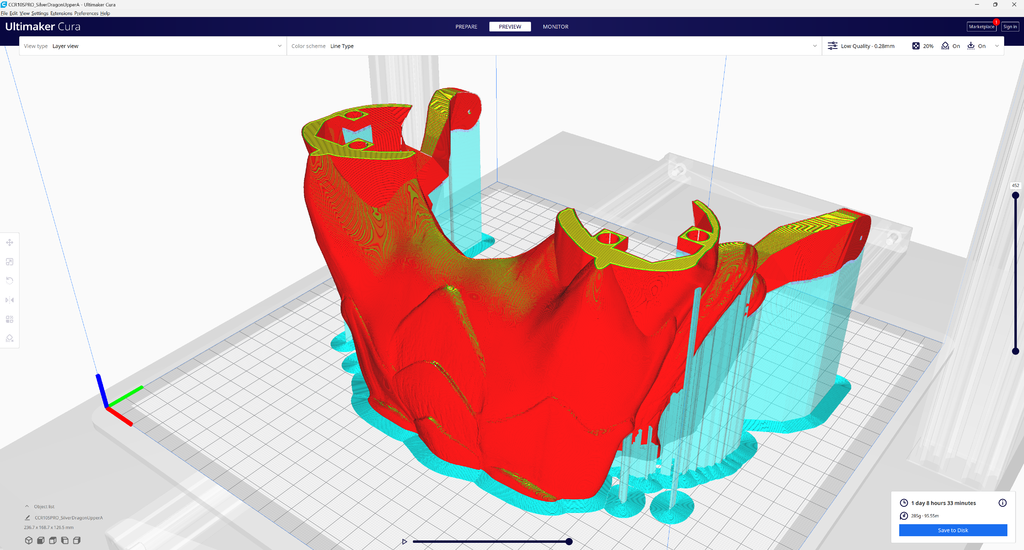Image resolution: width=1024 pixels, height=550 pixels.
Task: Select the Move tool in left toolbar
Action: pyautogui.click(x=10, y=242)
